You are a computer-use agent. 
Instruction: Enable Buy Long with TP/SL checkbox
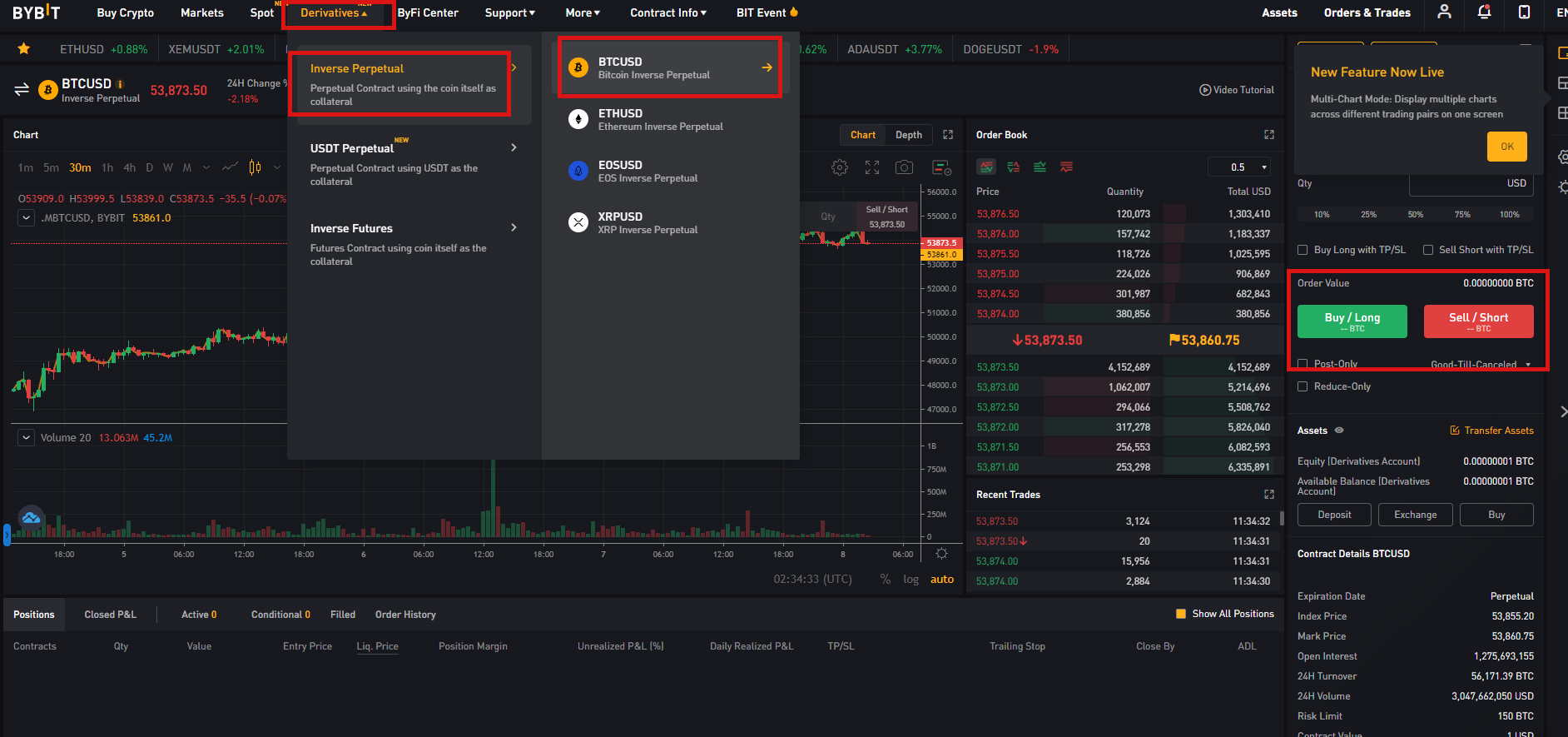point(1303,250)
